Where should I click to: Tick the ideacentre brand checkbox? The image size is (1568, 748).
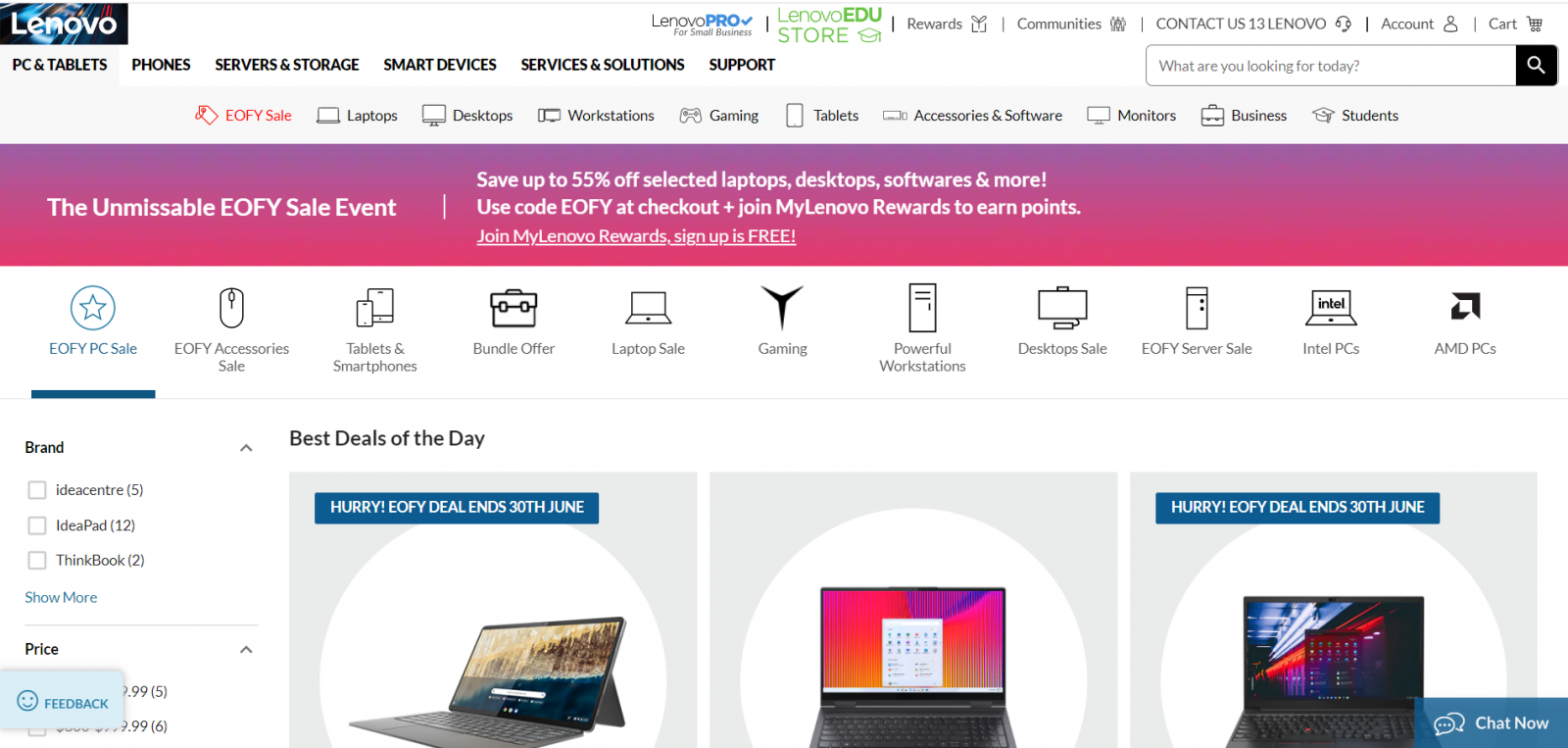37,490
